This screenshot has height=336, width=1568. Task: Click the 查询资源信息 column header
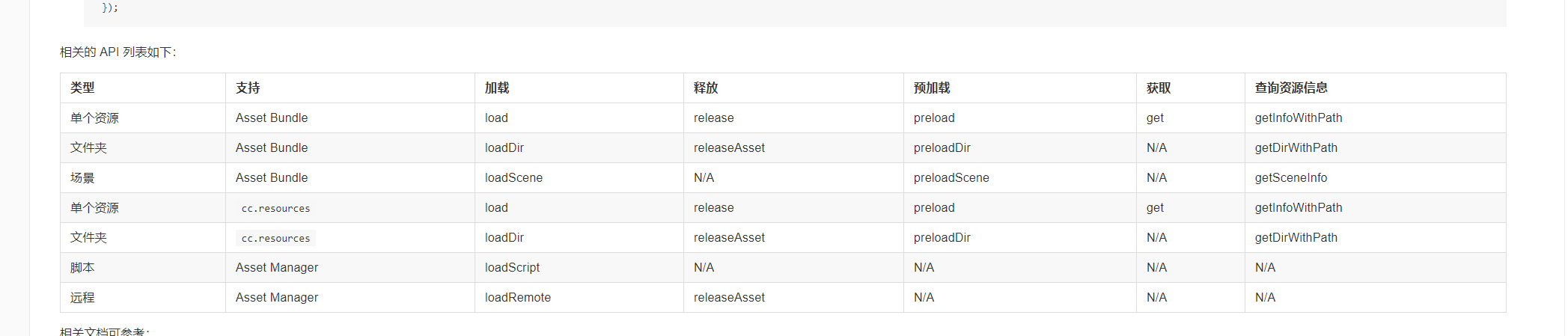[1291, 88]
